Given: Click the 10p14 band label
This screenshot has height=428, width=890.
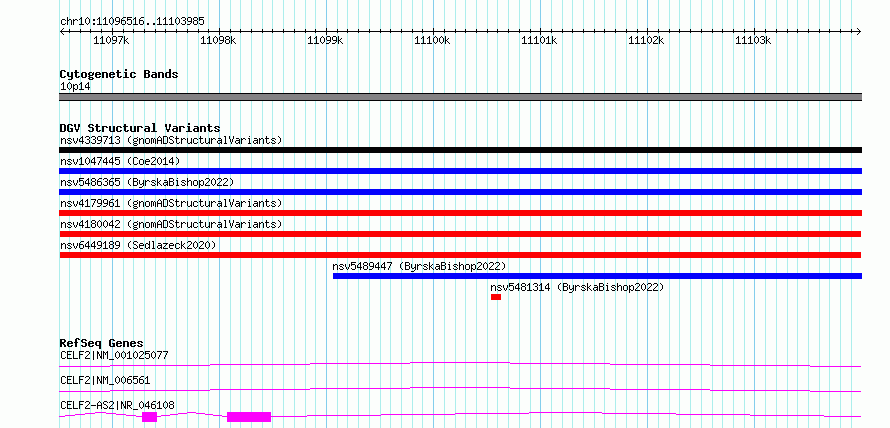Looking at the screenshot, I should pos(75,87).
